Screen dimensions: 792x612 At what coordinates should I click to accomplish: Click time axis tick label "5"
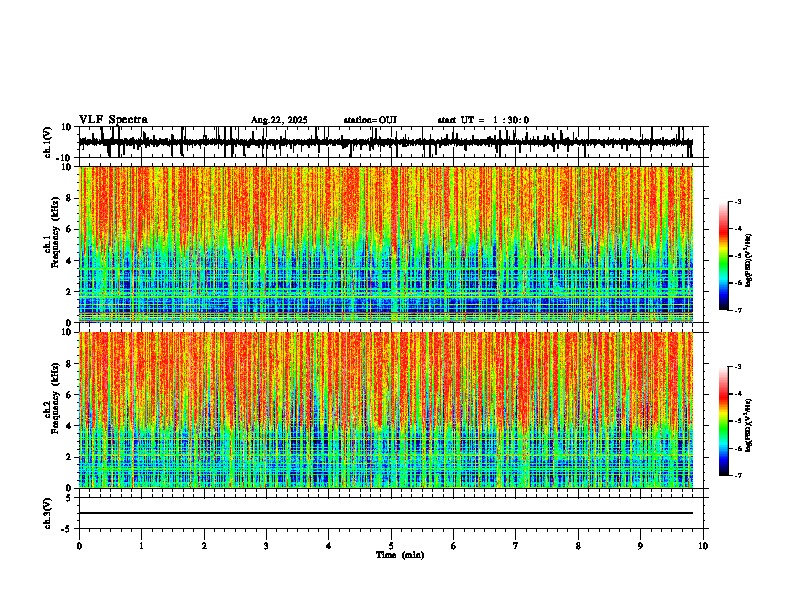pyautogui.click(x=391, y=546)
